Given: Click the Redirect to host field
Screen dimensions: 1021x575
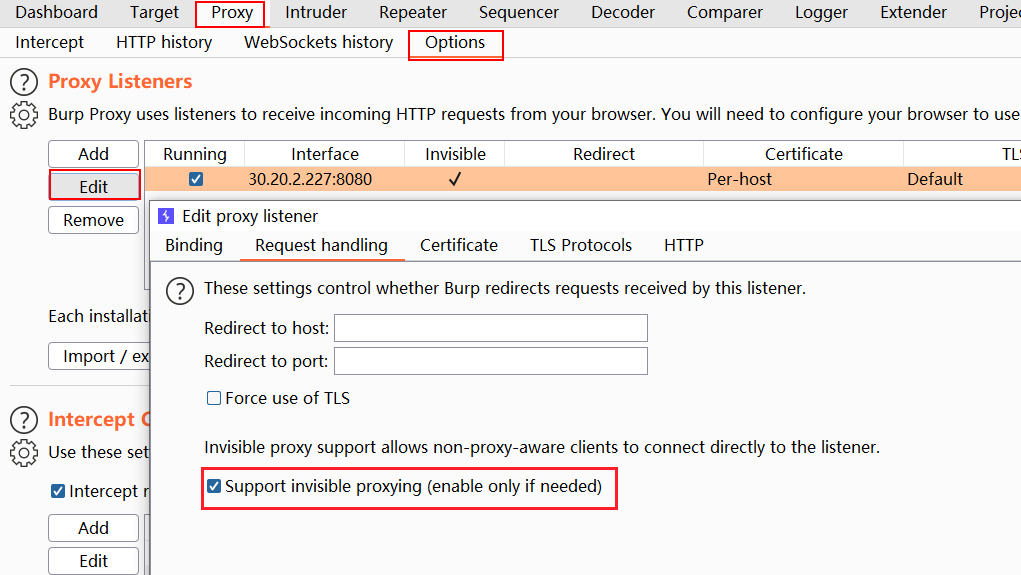Looking at the screenshot, I should point(490,328).
